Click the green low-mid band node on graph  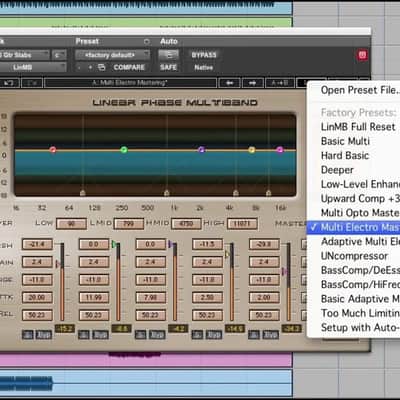[x=124, y=150]
